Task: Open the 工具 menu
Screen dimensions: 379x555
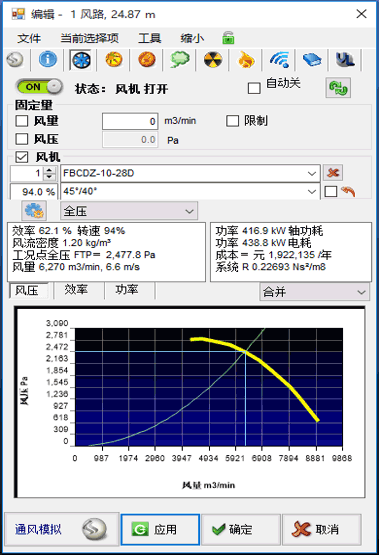Action: point(150,38)
